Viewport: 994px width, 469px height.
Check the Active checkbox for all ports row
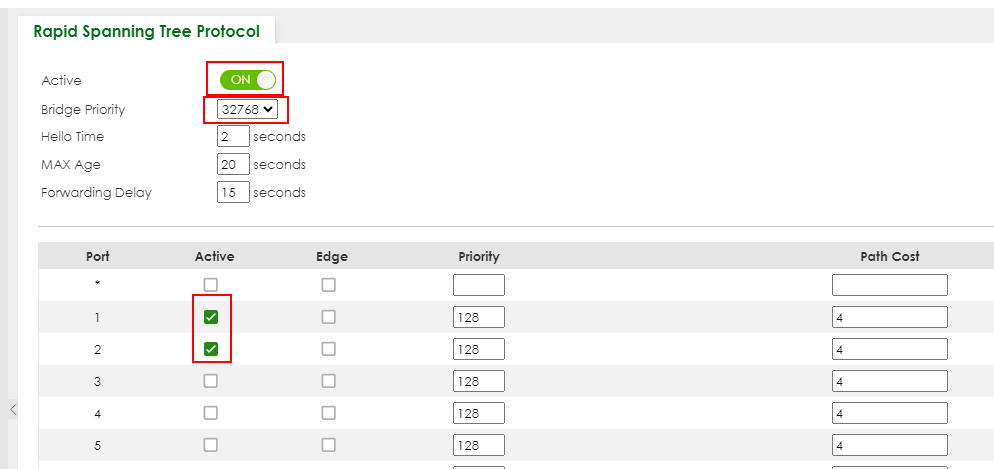tap(211, 285)
